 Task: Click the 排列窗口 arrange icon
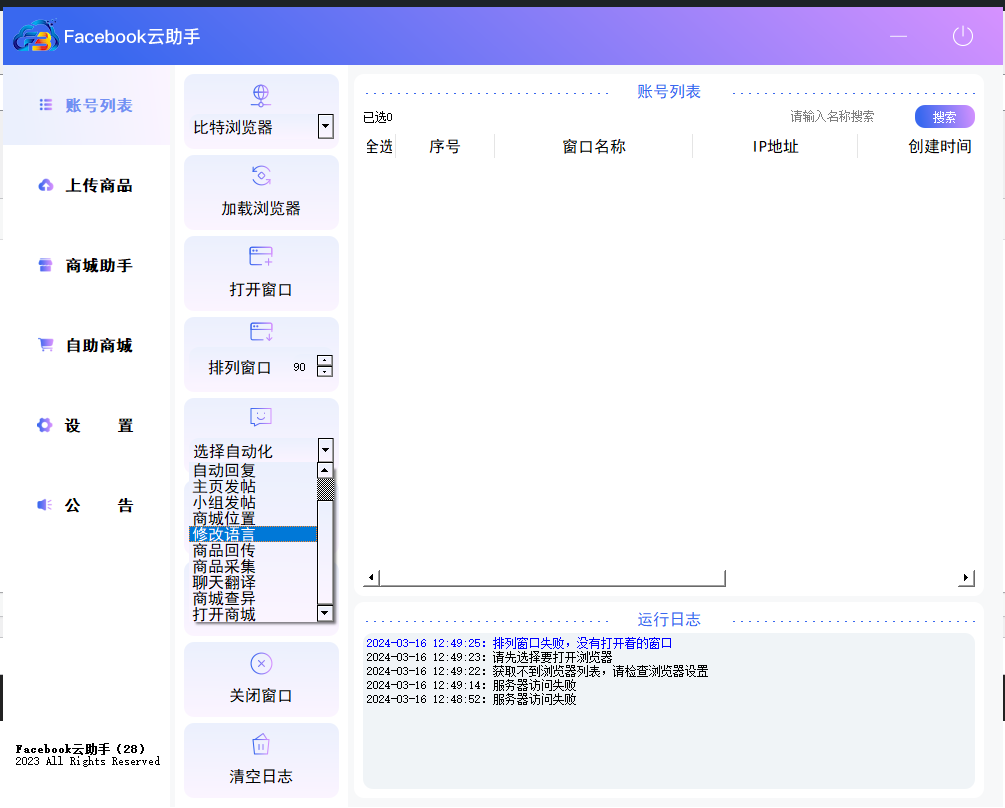point(261,332)
